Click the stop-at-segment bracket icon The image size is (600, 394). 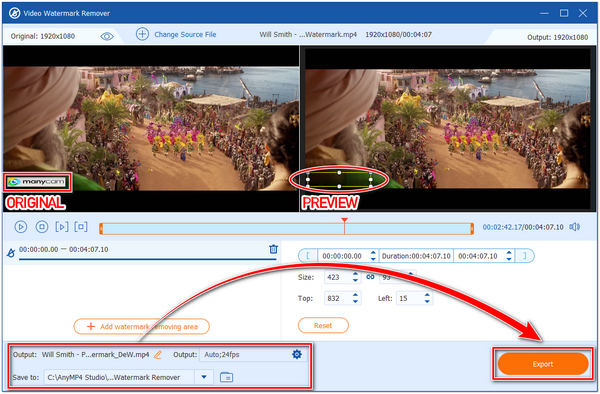[x=81, y=227]
